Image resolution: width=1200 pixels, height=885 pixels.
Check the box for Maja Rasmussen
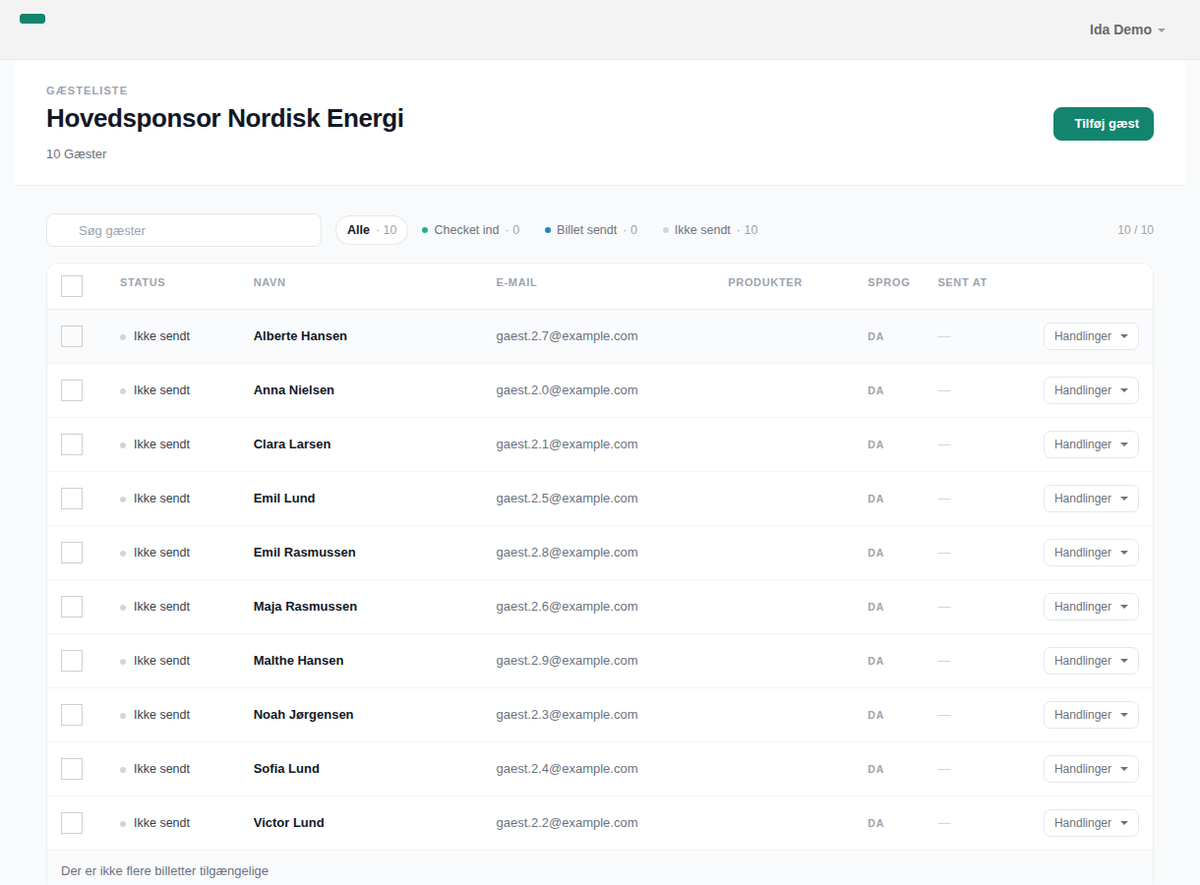[x=72, y=606]
